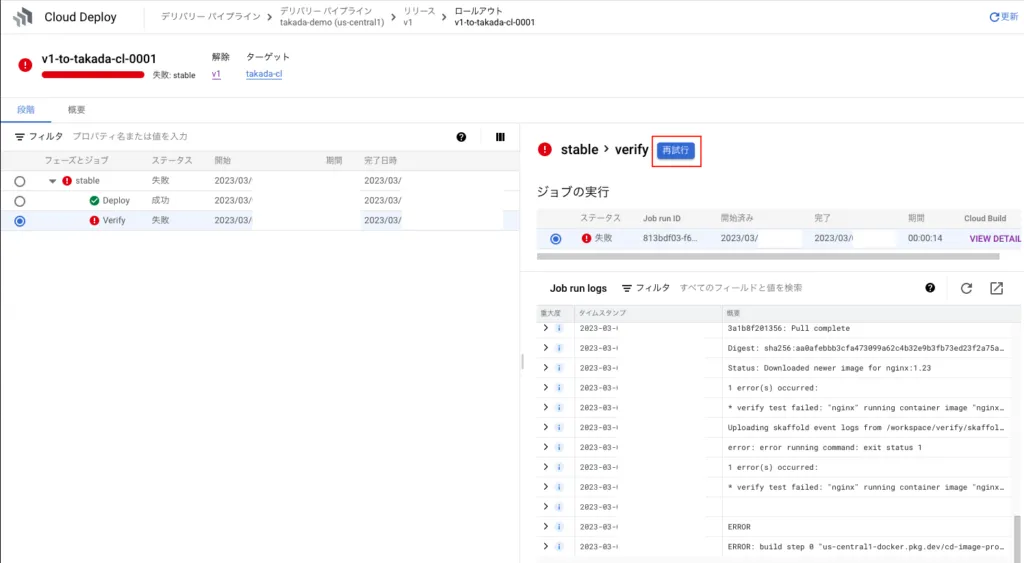
Task: Click the タイムスタンプ log column header
Action: click(x=602, y=314)
